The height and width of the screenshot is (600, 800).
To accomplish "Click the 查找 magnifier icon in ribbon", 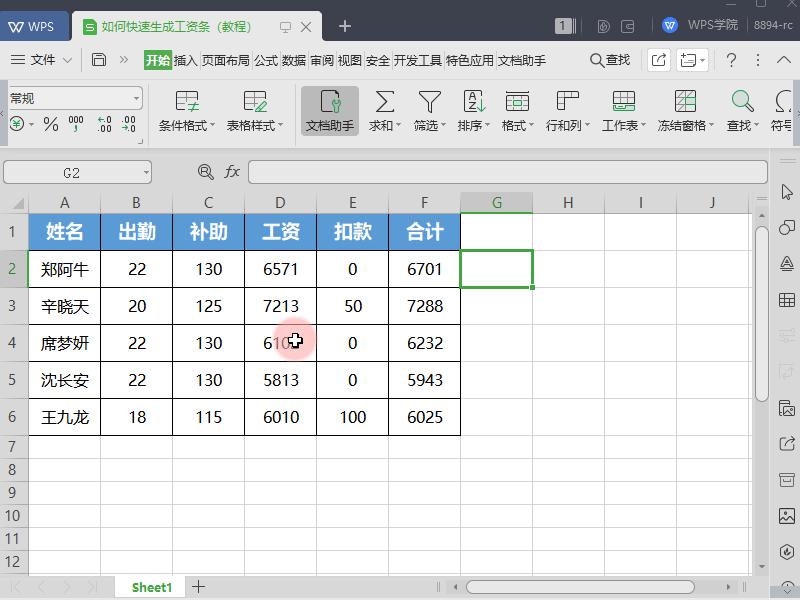I will click(742, 101).
